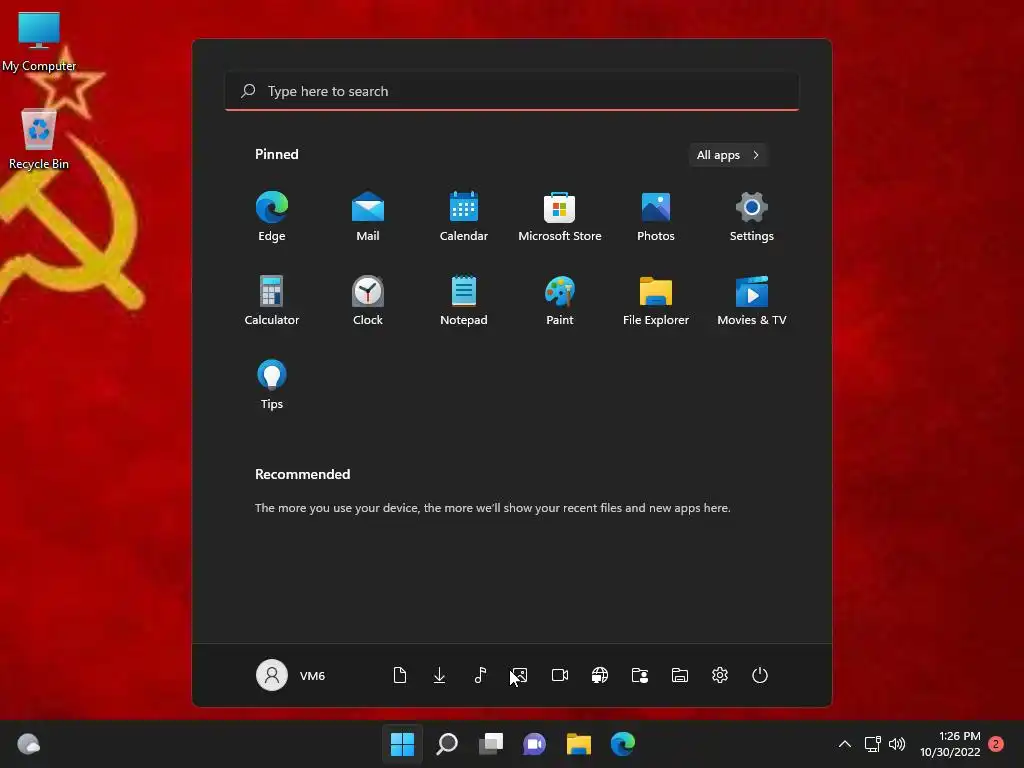
Task: Open Microsoft Store from pinned apps
Action: [560, 217]
